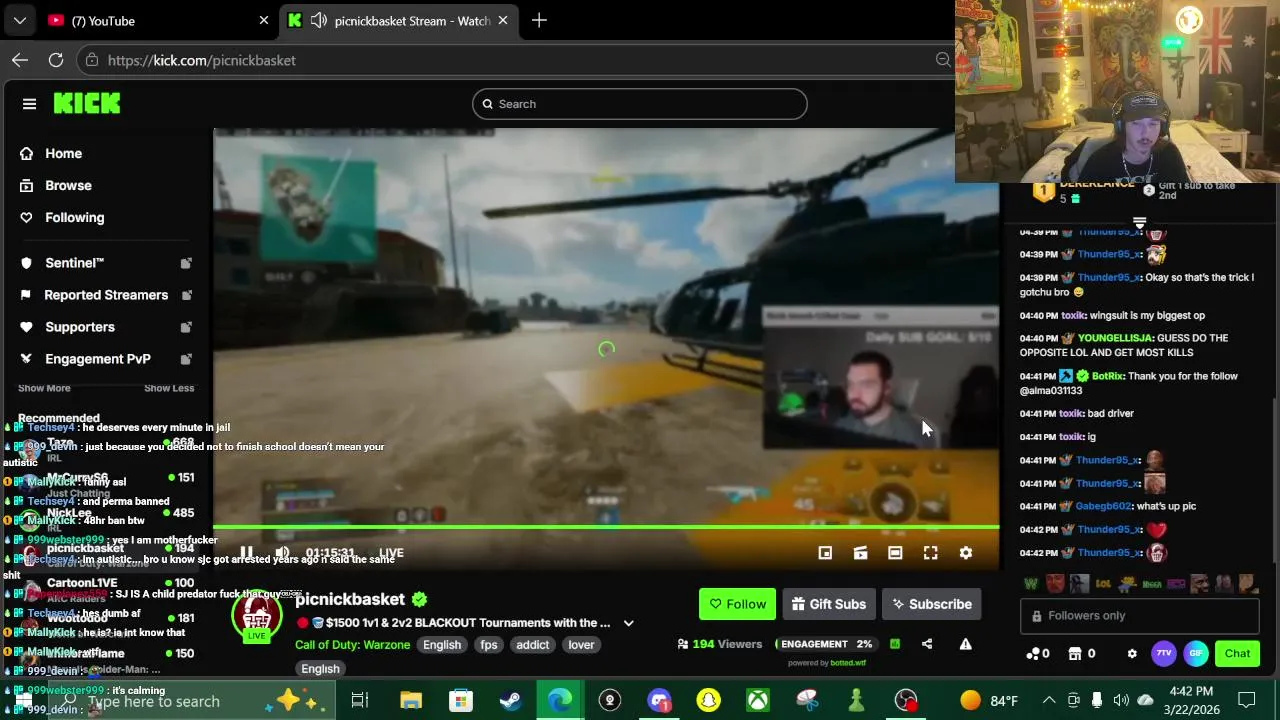Screen dimensions: 1280x720
Task: Jump to LIVE in the player
Action: (391, 553)
